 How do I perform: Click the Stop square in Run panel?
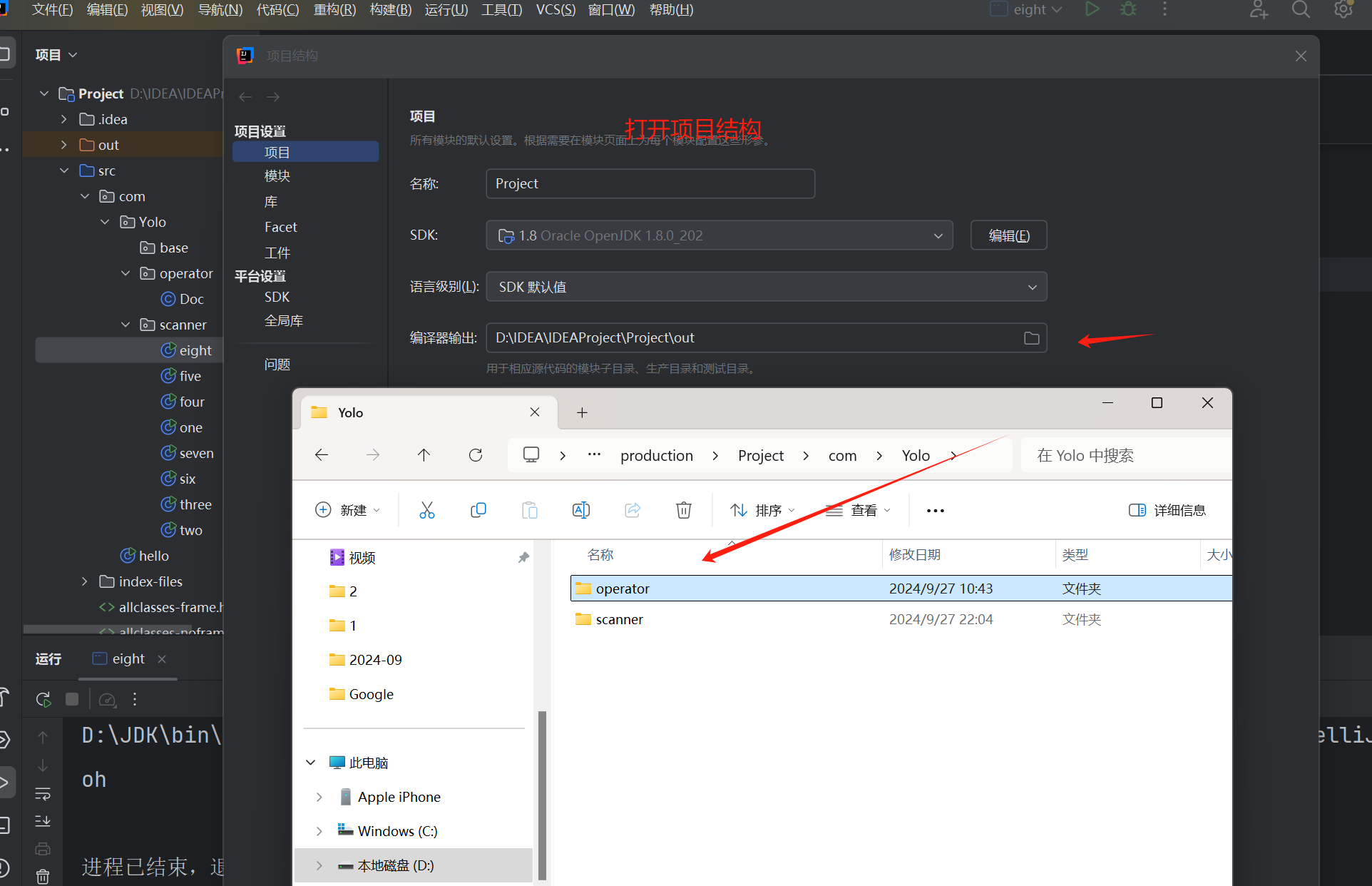[72, 699]
